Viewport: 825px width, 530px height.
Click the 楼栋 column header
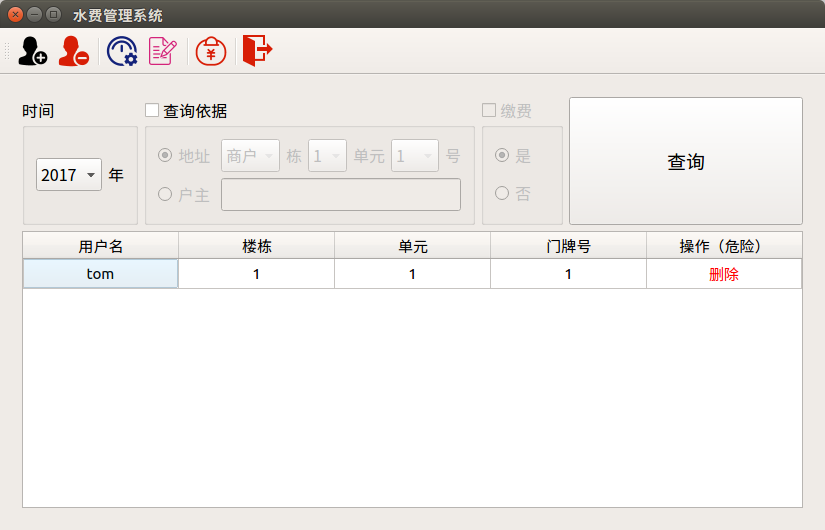coord(257,246)
